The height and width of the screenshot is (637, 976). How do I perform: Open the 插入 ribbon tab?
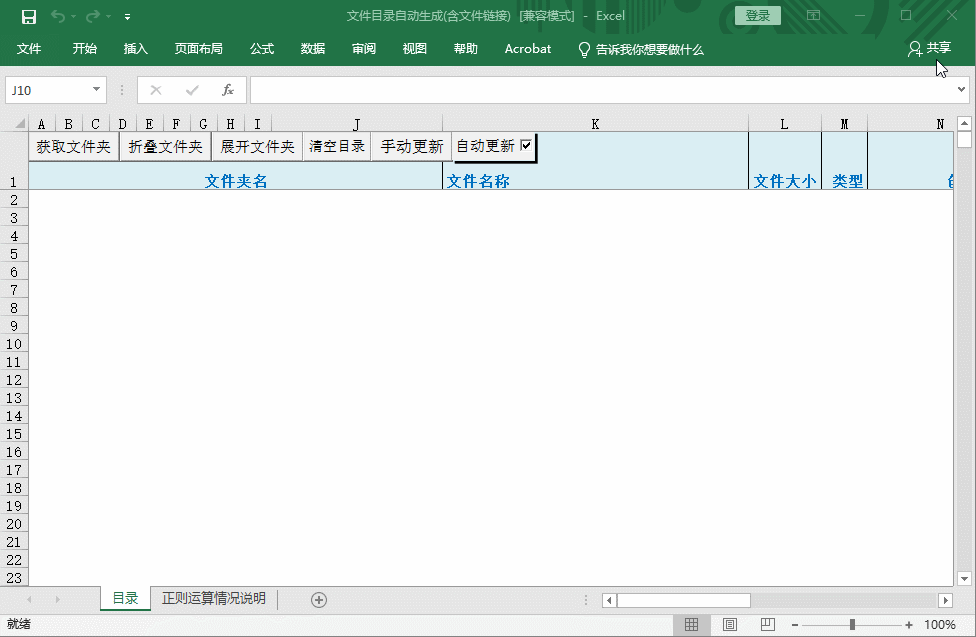(x=135, y=49)
